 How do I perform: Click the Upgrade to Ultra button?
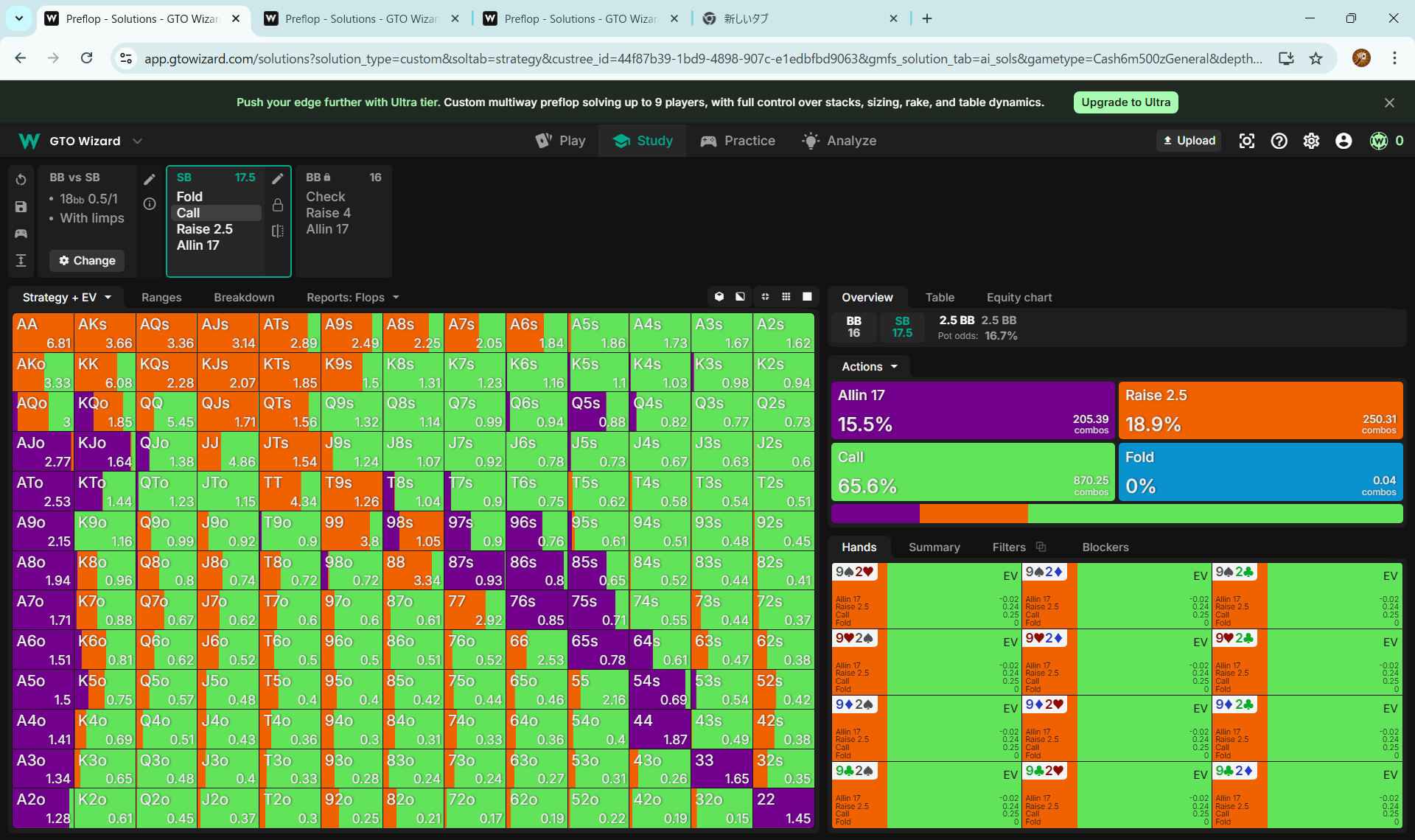[x=1125, y=102]
